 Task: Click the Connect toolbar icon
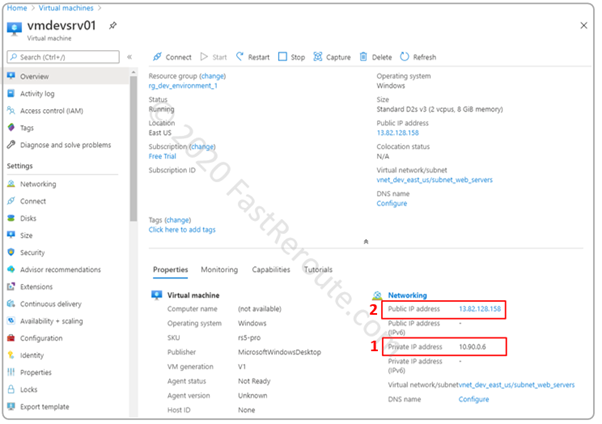click(157, 57)
